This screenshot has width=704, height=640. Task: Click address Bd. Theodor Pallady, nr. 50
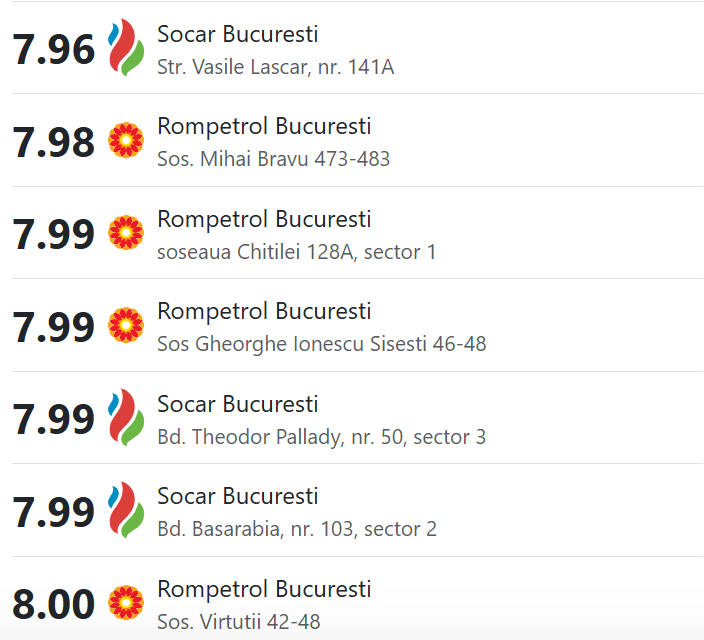[x=322, y=437]
